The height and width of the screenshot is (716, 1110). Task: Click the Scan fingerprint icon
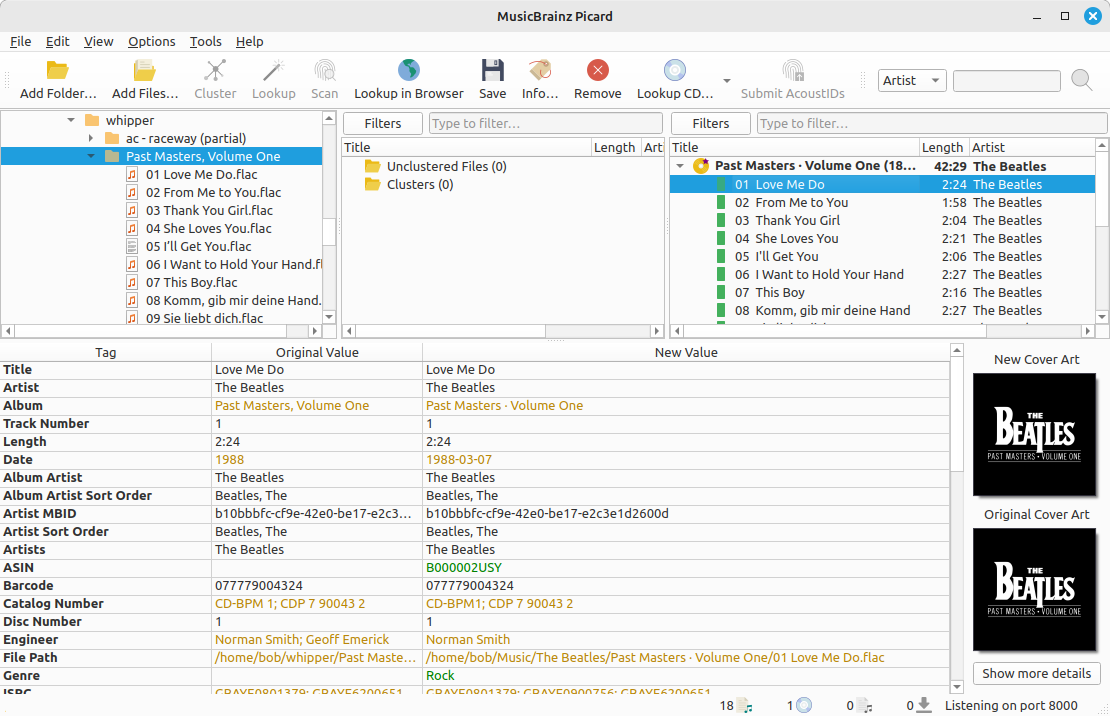pyautogui.click(x=324, y=70)
